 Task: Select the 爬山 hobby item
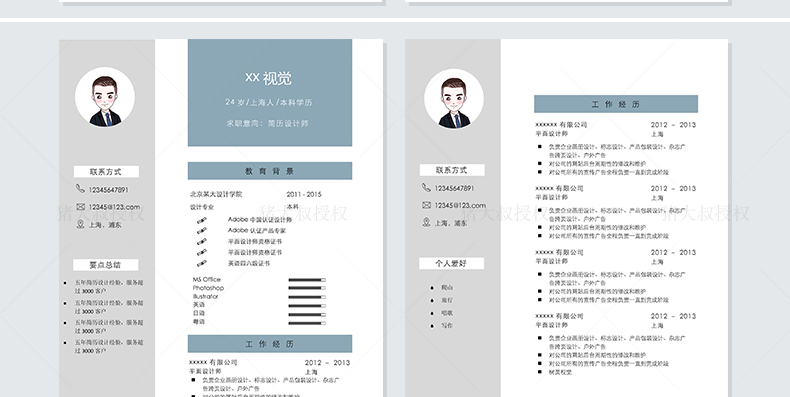point(447,287)
